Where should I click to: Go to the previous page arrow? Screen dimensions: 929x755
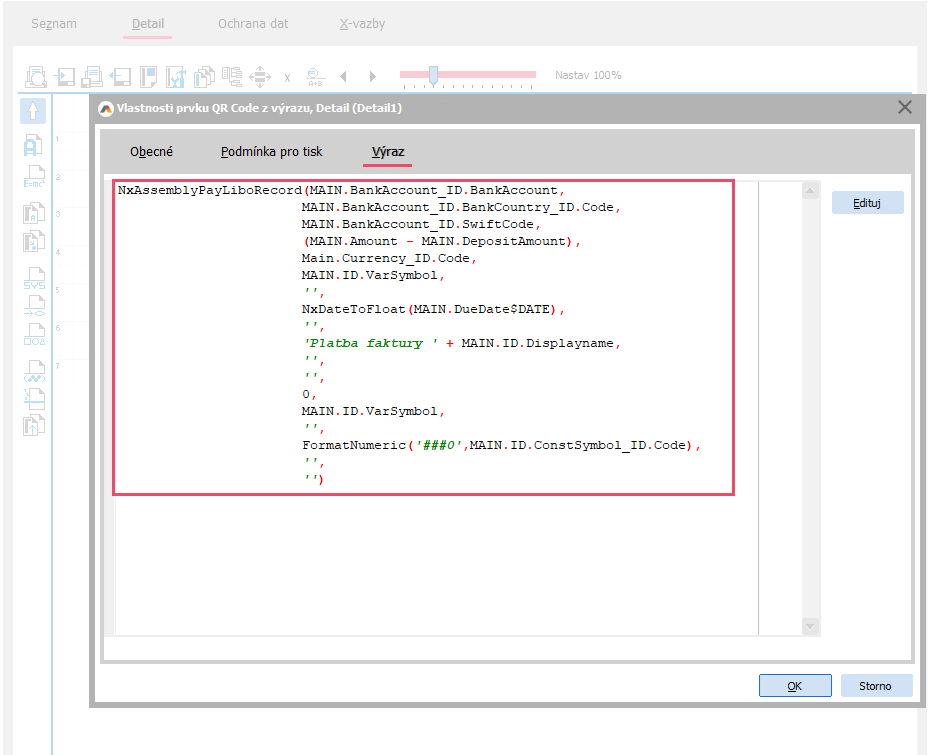click(x=343, y=76)
